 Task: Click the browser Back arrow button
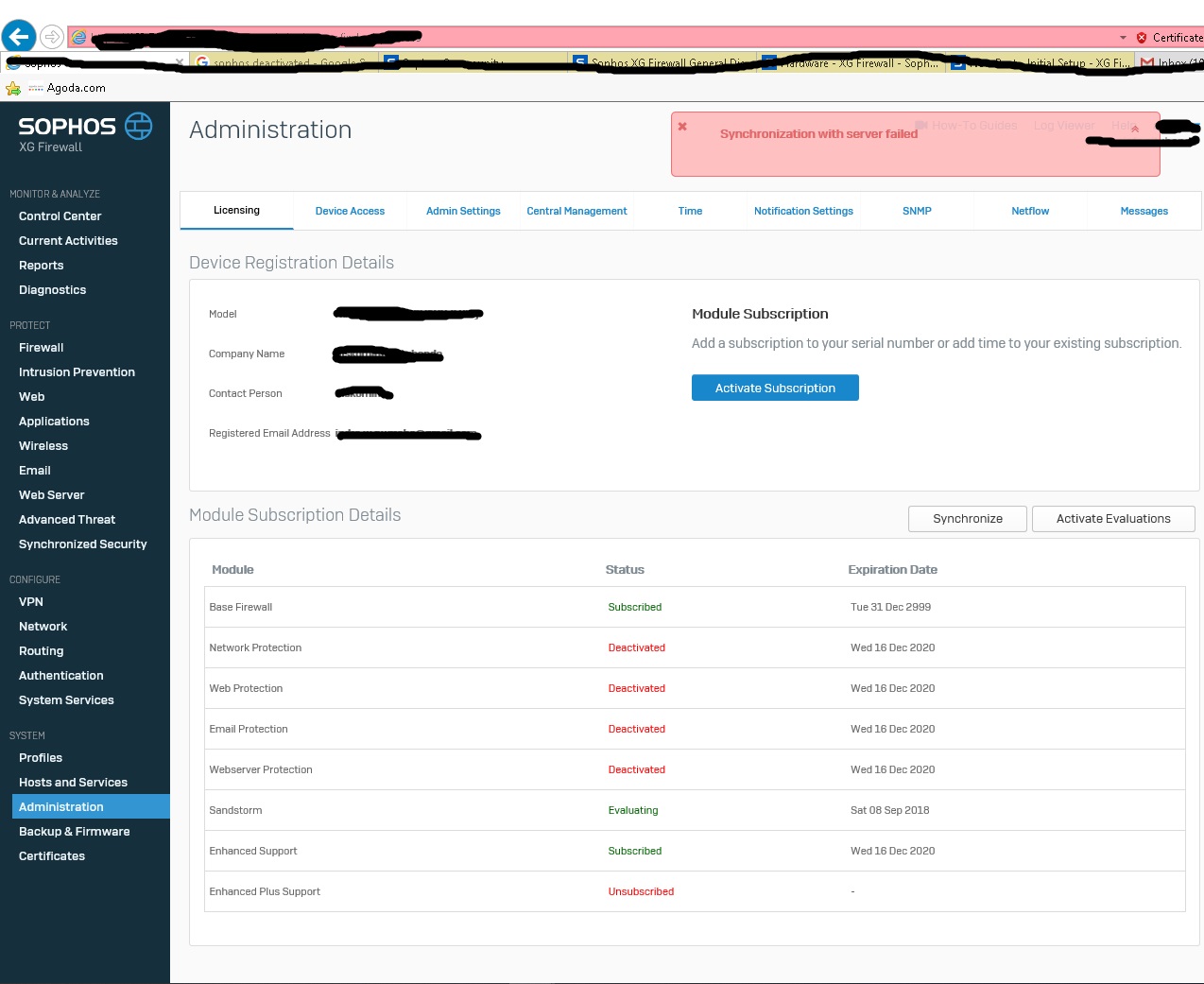tap(19, 37)
